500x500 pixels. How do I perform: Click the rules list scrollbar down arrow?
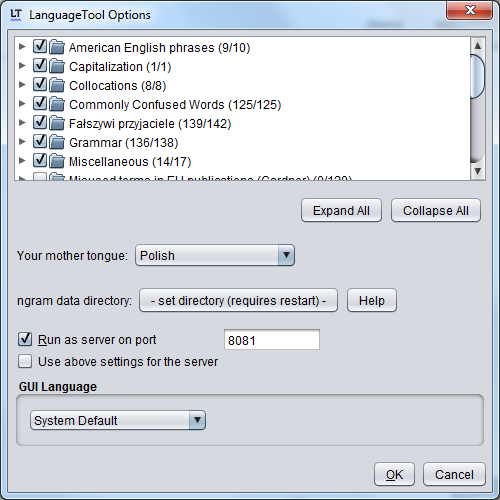[478, 171]
